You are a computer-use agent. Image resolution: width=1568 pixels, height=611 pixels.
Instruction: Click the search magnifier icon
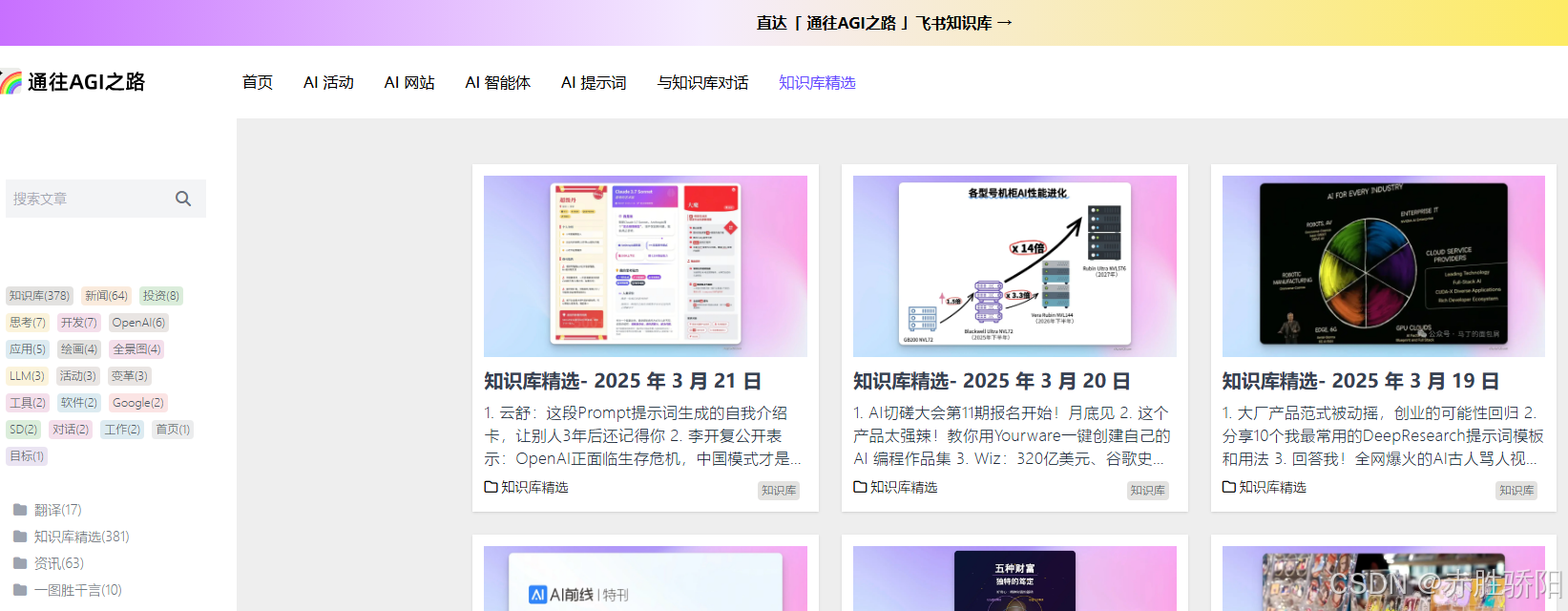tap(183, 199)
